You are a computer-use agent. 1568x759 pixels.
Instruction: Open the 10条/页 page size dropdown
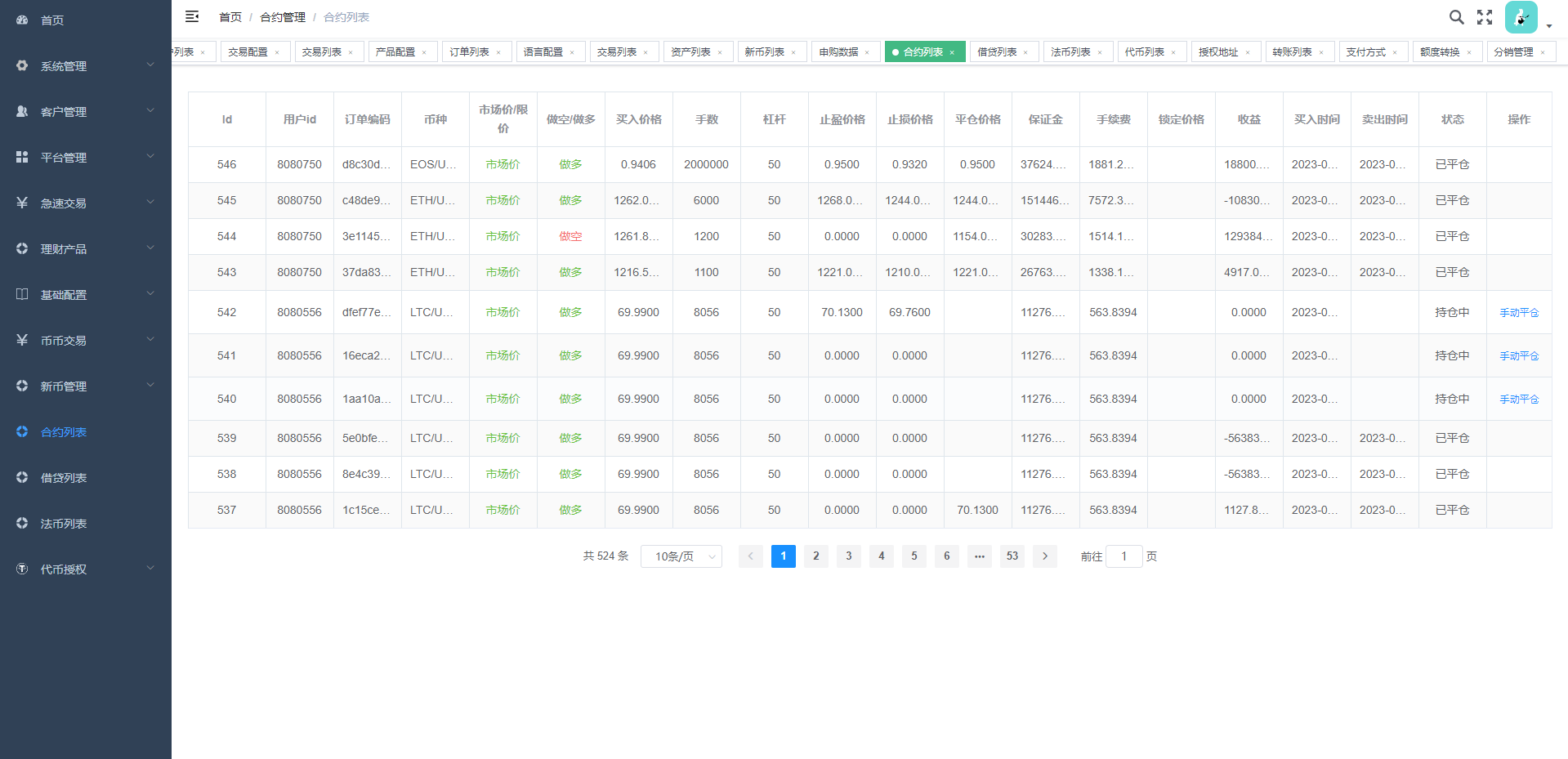[681, 556]
